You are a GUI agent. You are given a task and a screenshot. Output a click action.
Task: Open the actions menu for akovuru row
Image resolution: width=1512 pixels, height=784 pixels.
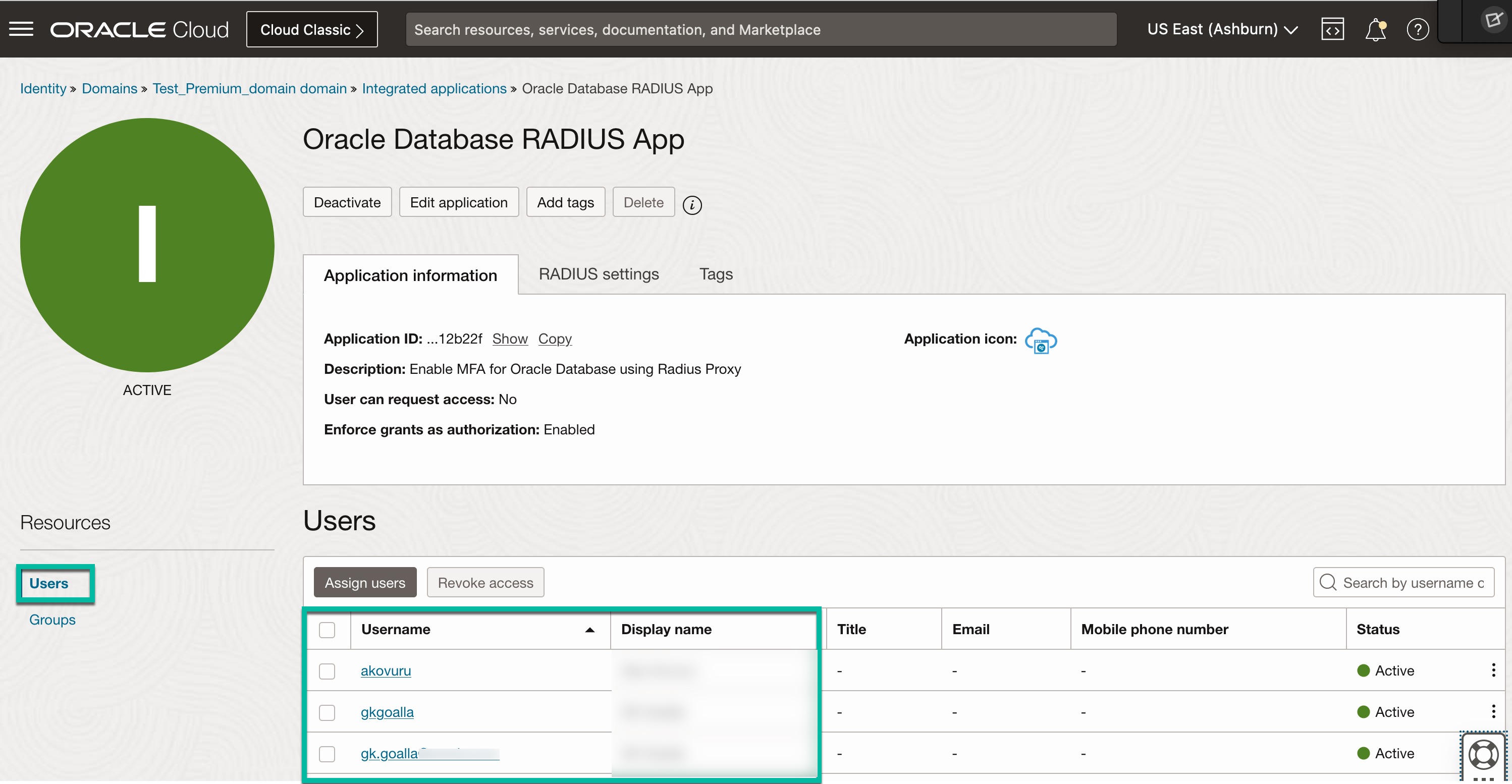click(x=1493, y=670)
